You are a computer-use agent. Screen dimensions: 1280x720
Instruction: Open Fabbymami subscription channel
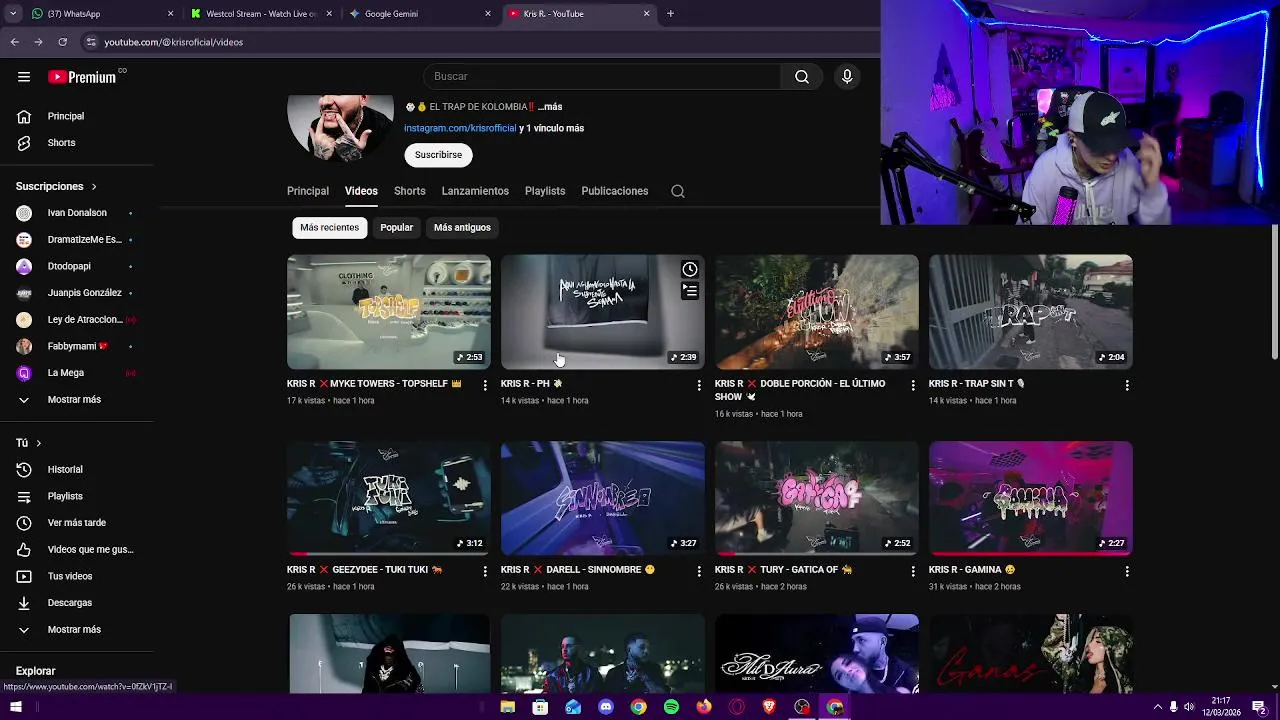tap(76, 346)
